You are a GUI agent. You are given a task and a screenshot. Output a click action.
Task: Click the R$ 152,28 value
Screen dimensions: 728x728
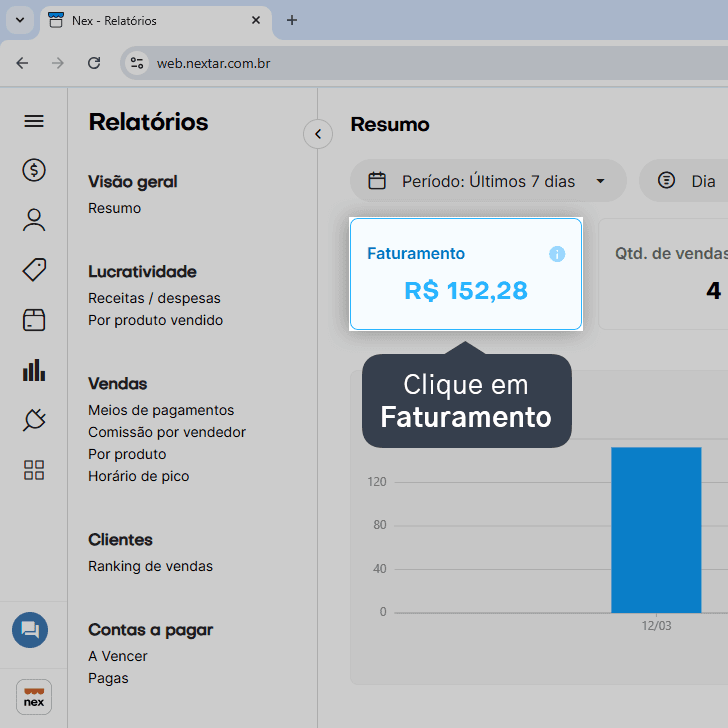click(x=466, y=291)
